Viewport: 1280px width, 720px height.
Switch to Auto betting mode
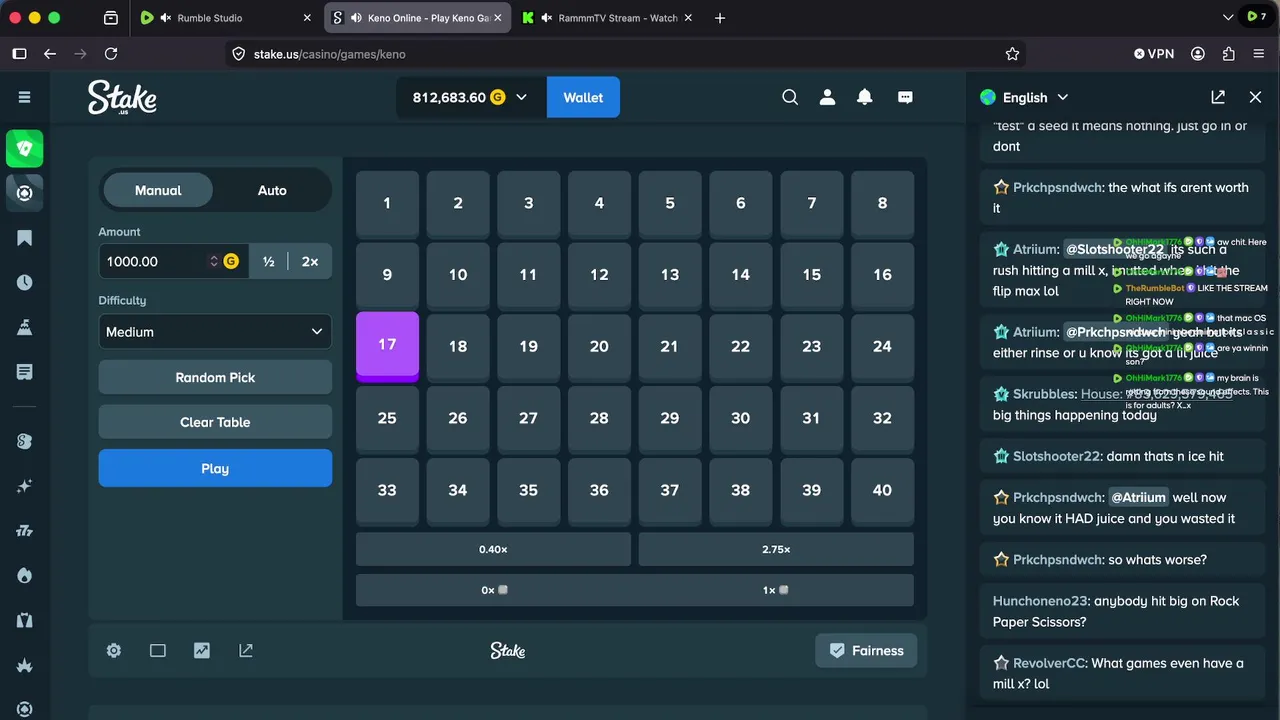tap(272, 190)
